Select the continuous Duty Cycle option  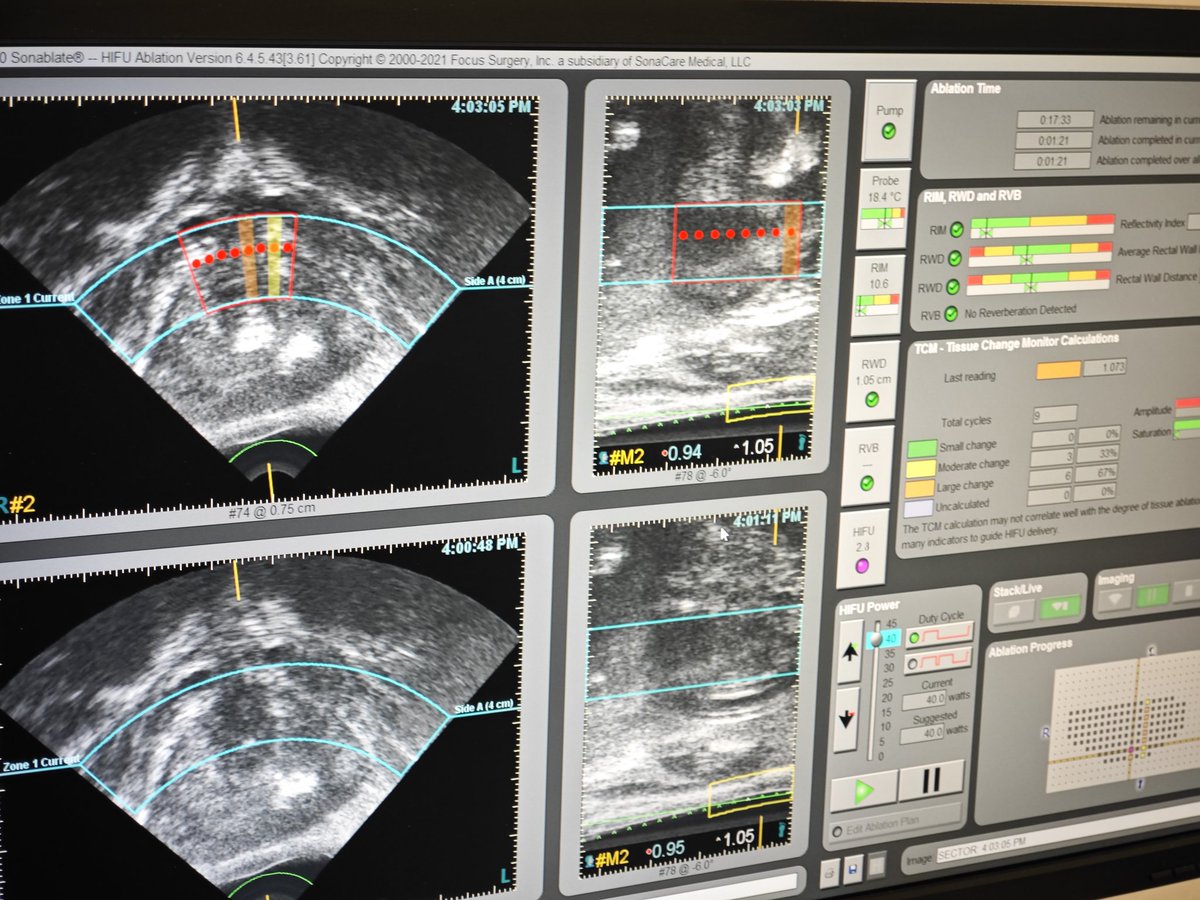938,635
